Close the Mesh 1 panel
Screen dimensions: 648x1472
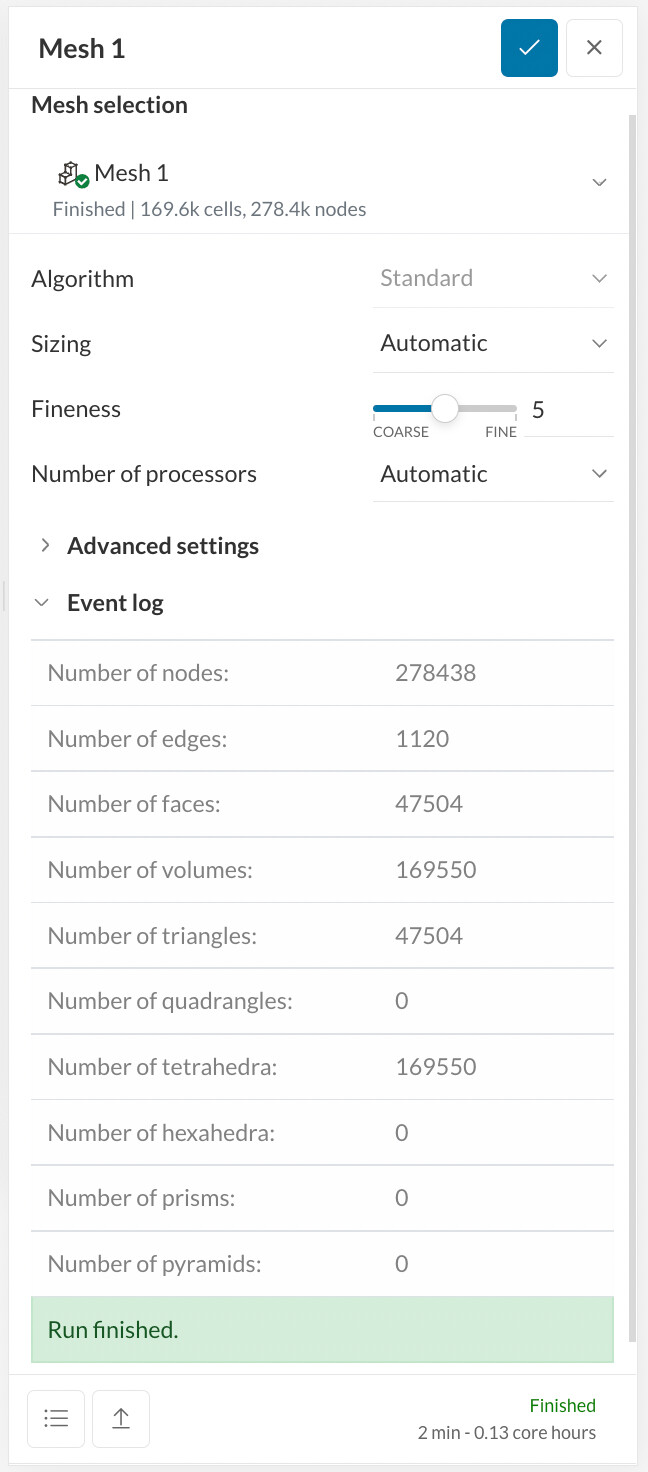pos(594,48)
